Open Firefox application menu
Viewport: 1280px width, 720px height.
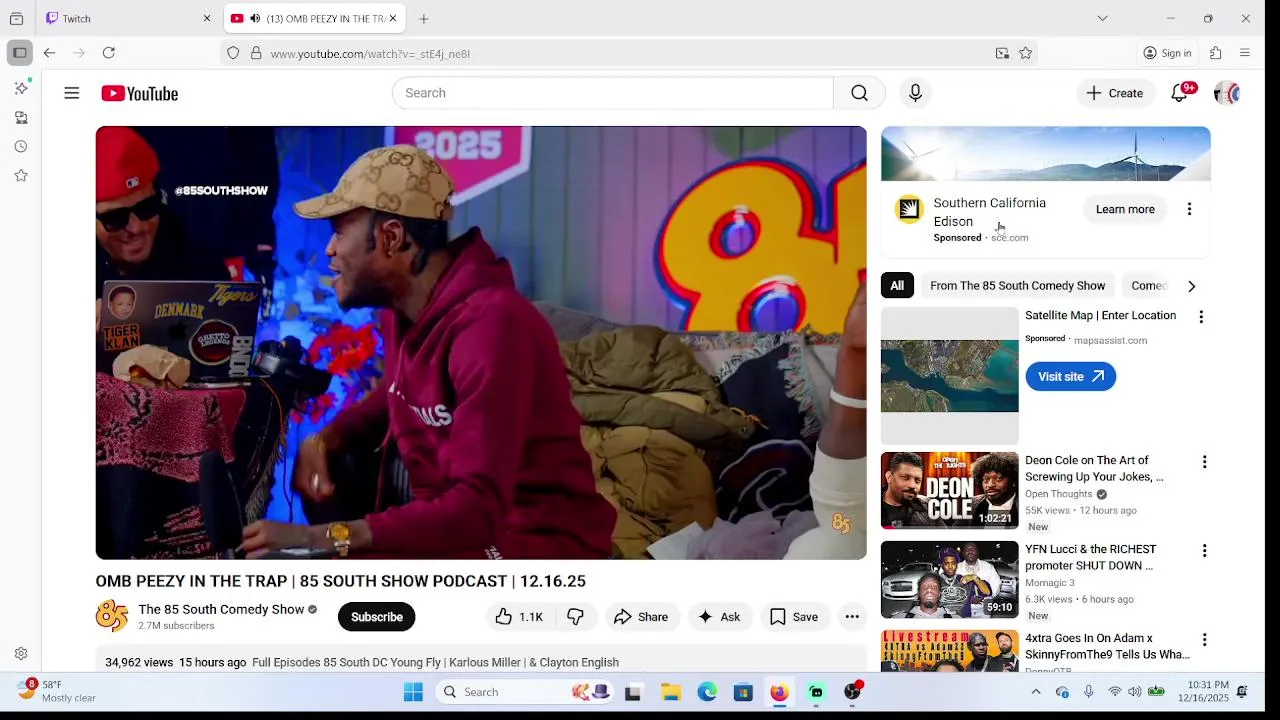coord(1245,53)
